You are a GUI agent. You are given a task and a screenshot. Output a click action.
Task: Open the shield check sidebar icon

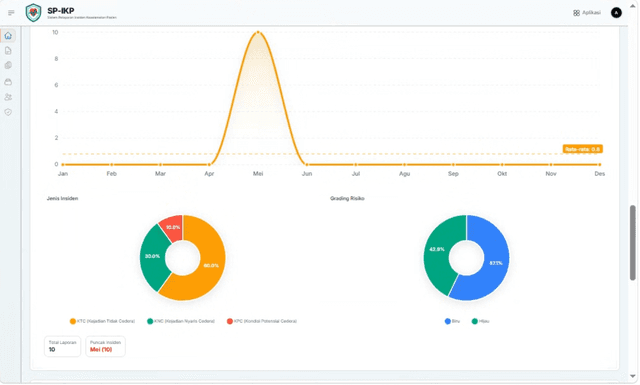tap(8, 112)
